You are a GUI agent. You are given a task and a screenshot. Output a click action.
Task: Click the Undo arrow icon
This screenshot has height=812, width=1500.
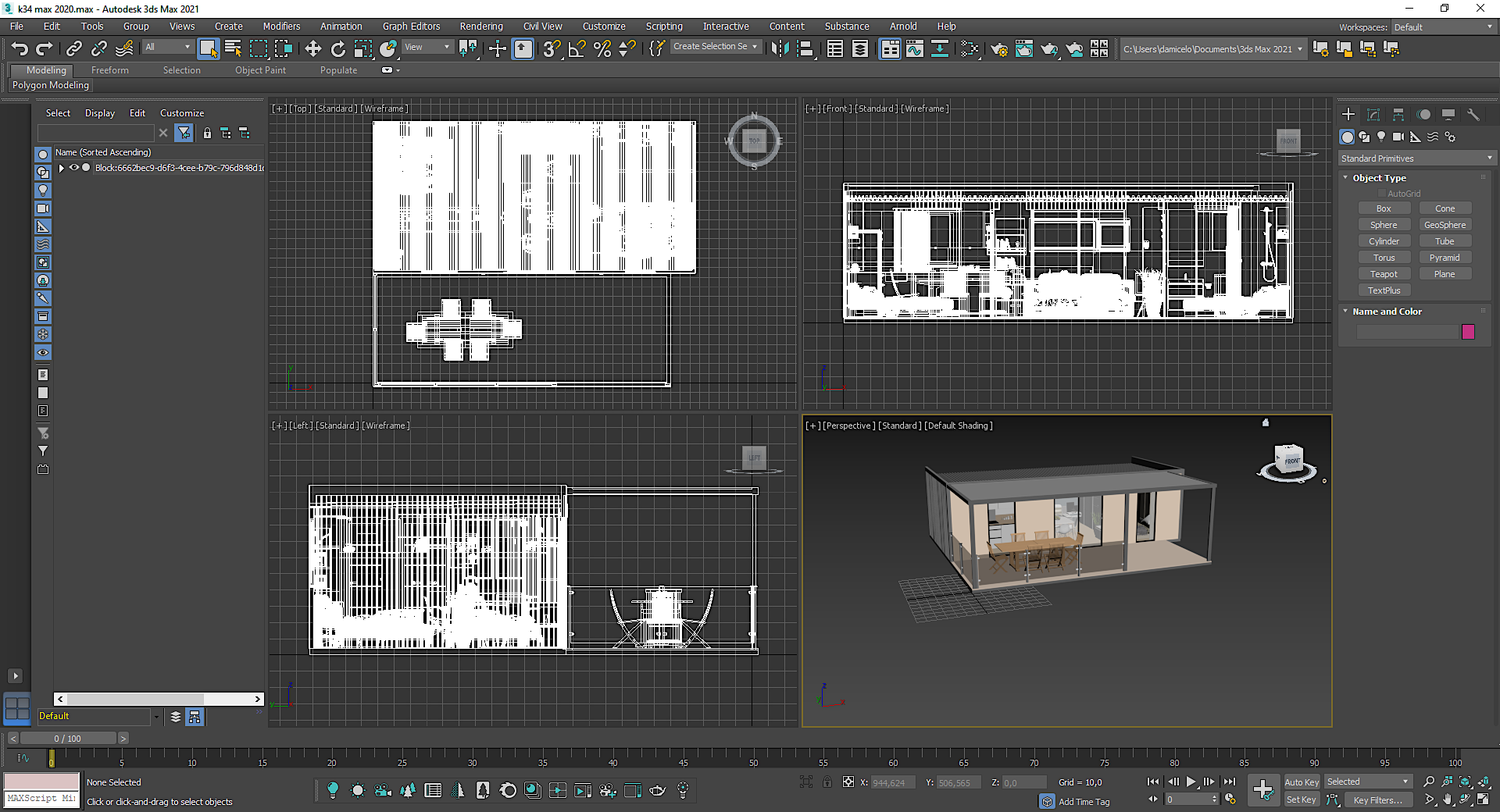click(x=20, y=49)
